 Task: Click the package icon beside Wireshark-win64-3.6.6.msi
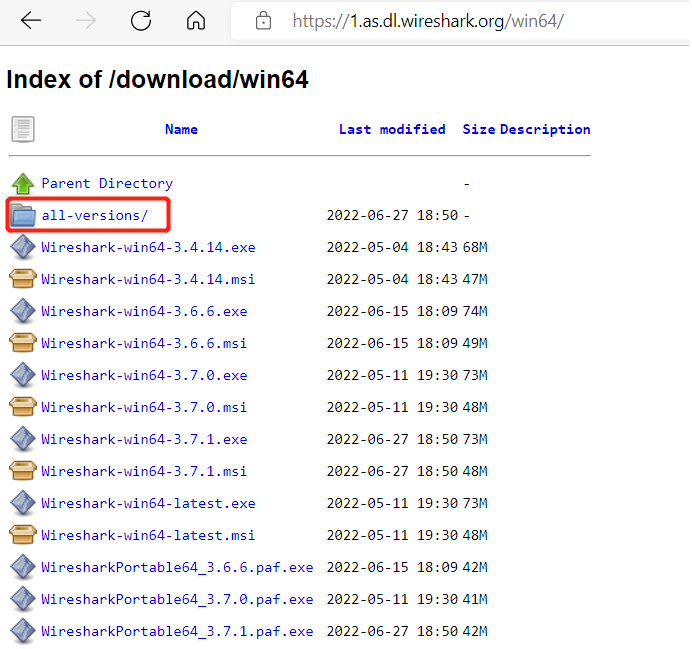pos(23,343)
